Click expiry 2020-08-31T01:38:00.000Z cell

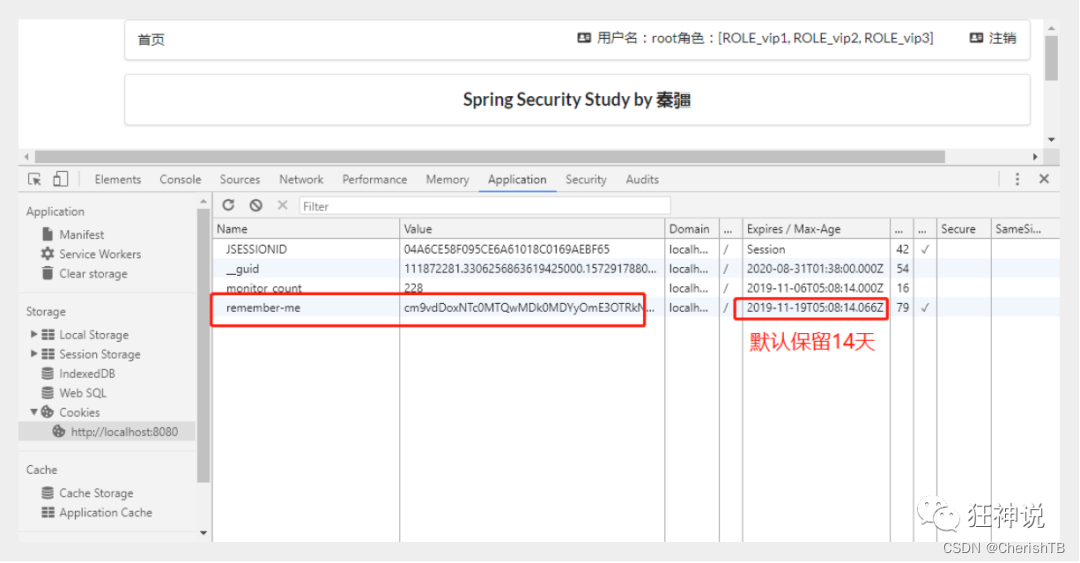coord(815,269)
